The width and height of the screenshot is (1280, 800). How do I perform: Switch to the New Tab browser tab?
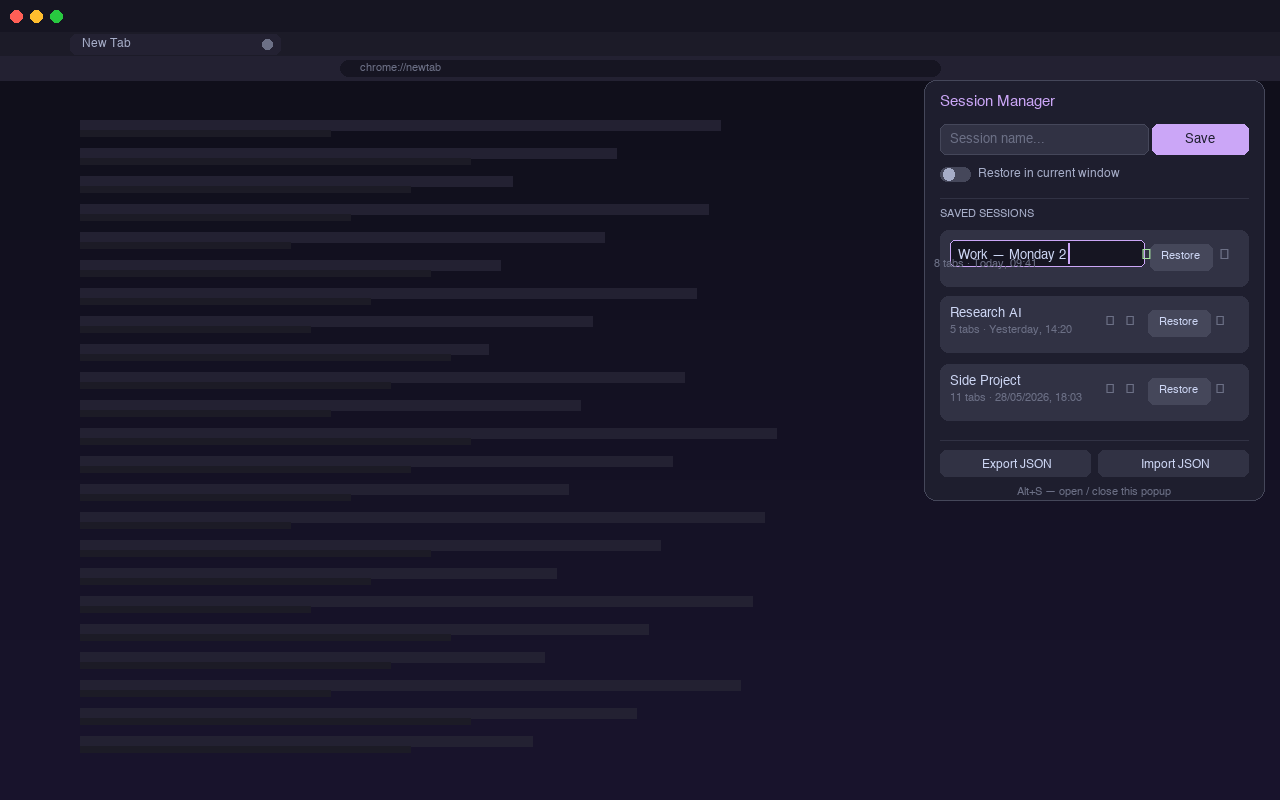pos(175,43)
